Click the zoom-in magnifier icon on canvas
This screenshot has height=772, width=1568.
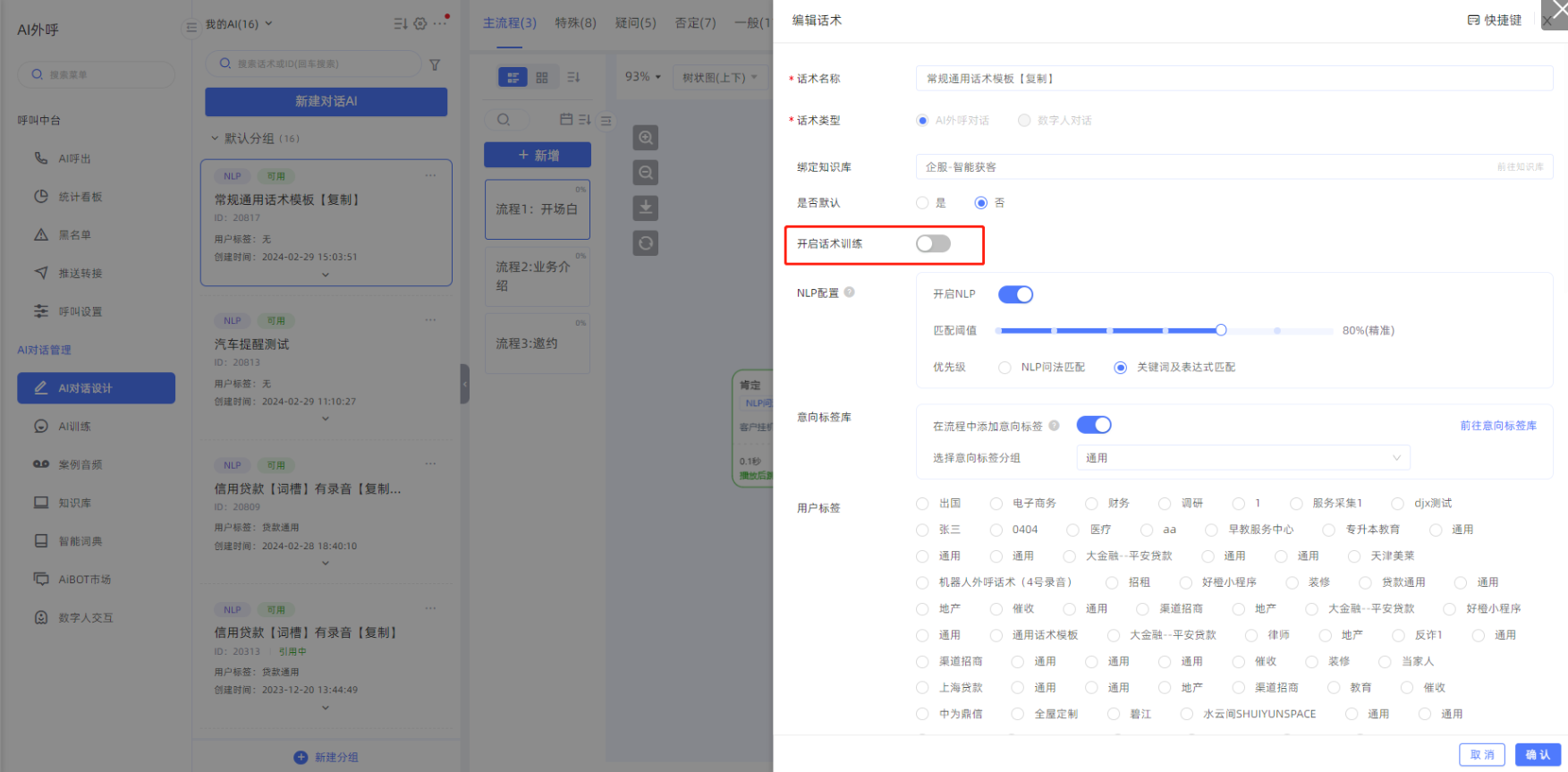tap(645, 138)
